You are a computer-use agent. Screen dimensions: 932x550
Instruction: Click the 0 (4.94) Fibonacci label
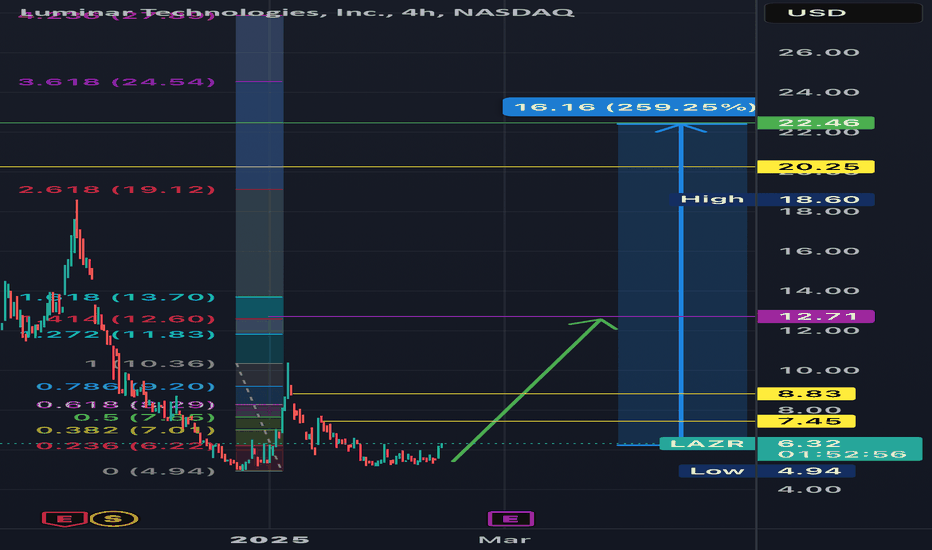[158, 472]
